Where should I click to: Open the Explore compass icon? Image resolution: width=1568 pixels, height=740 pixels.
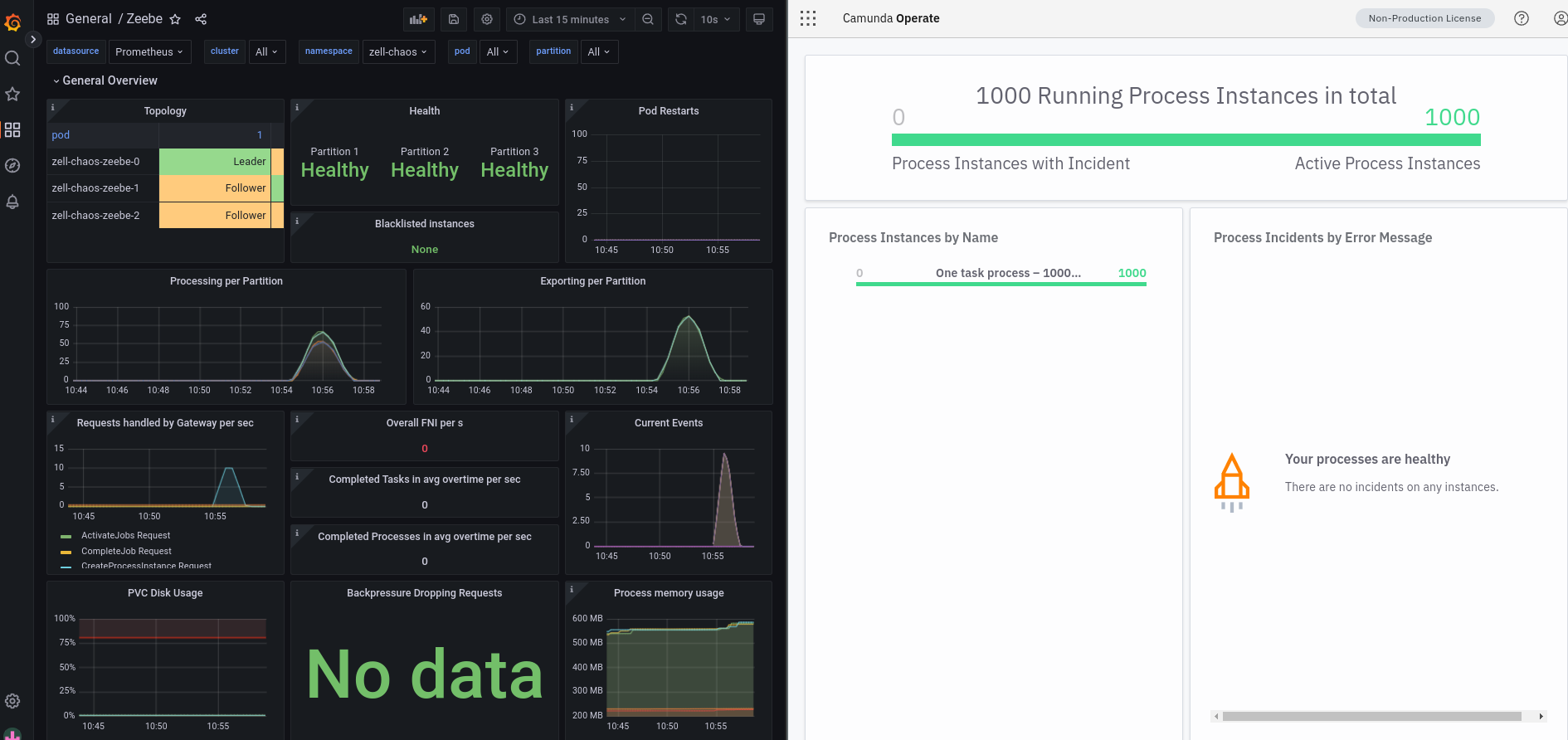[12, 166]
